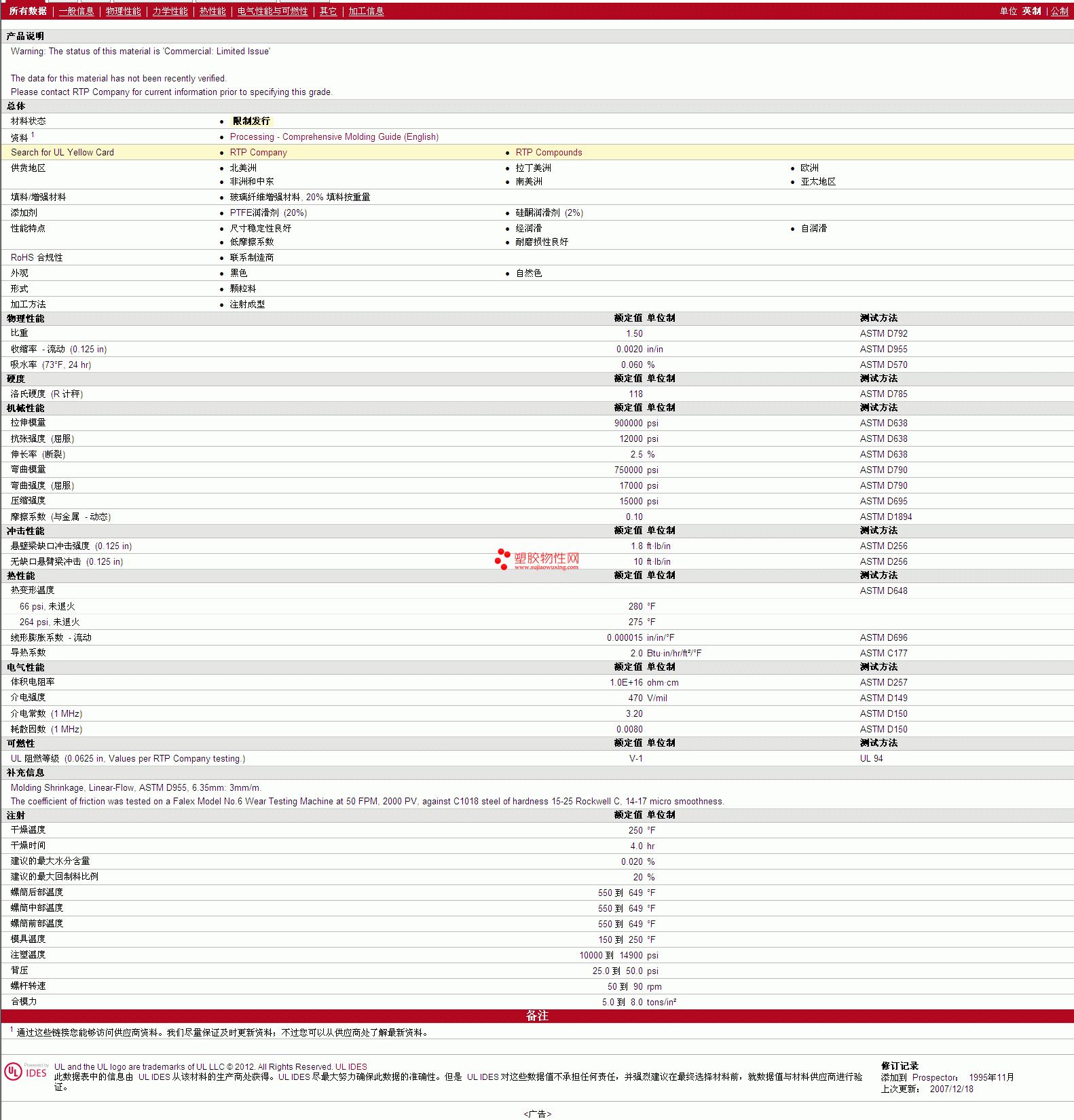
Task: Click the 亚太地区 availability region
Action: [818, 181]
